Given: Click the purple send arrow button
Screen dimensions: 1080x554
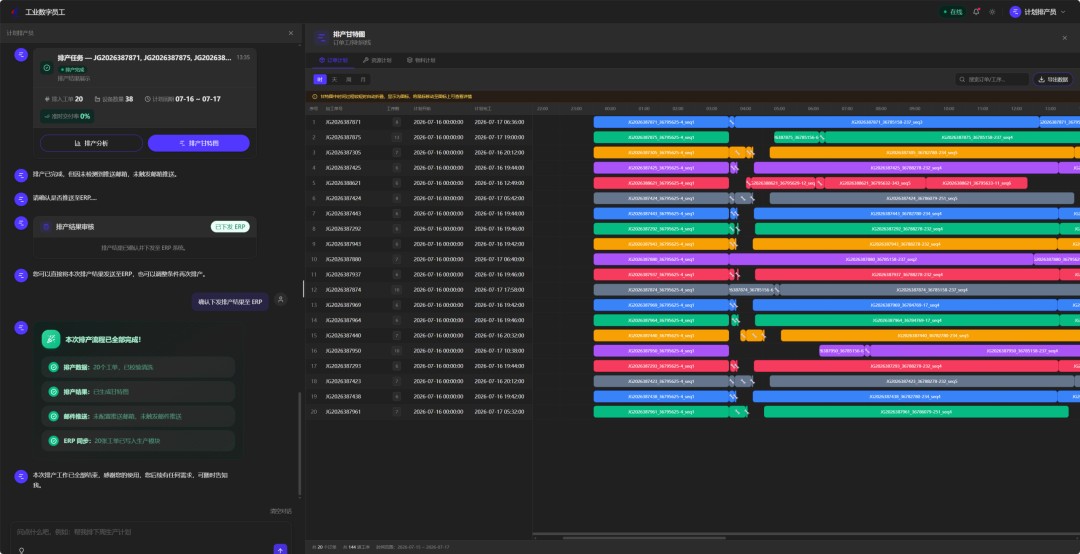Looking at the screenshot, I should (x=280, y=550).
